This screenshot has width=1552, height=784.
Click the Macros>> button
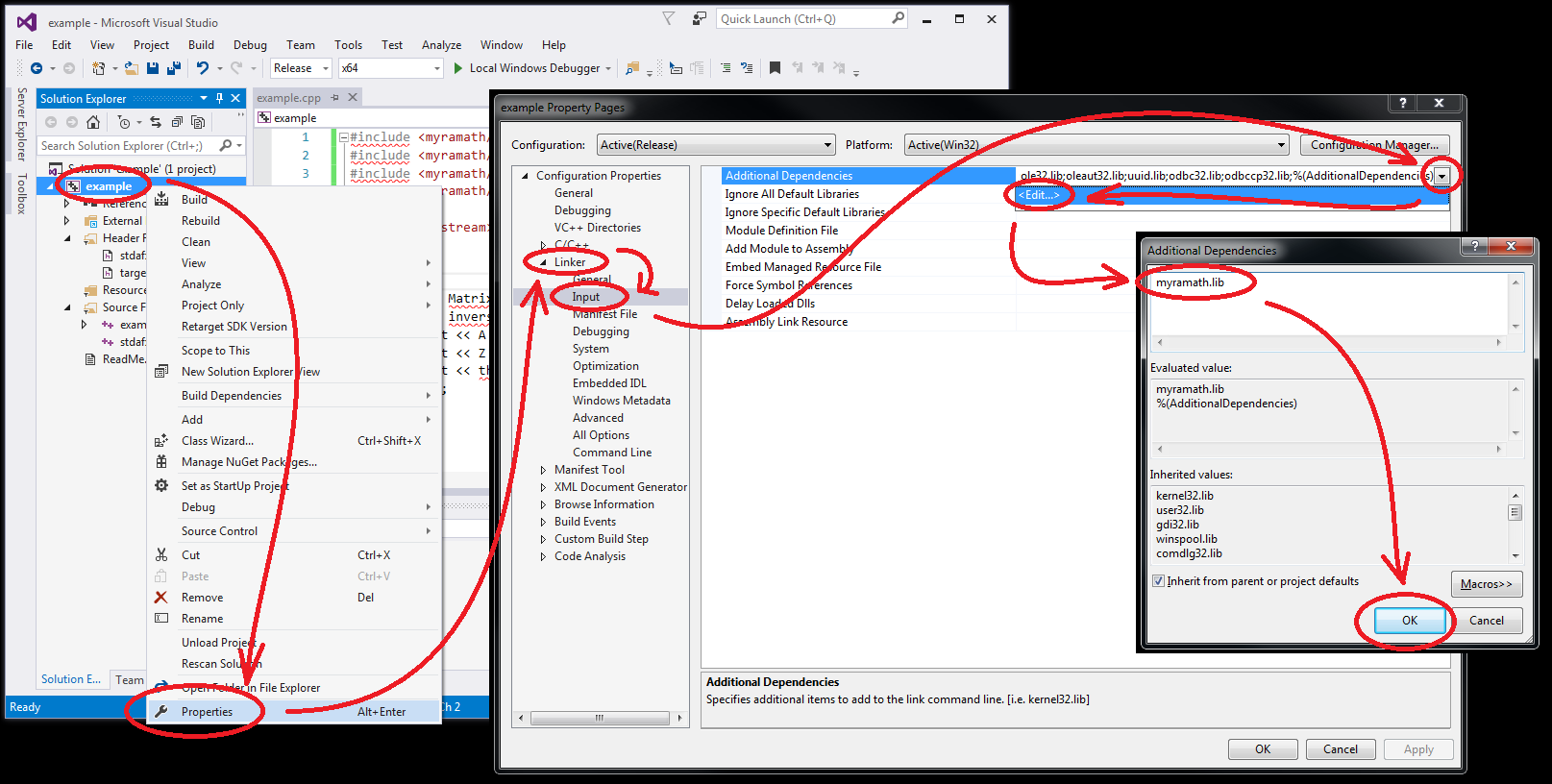click(x=1487, y=584)
